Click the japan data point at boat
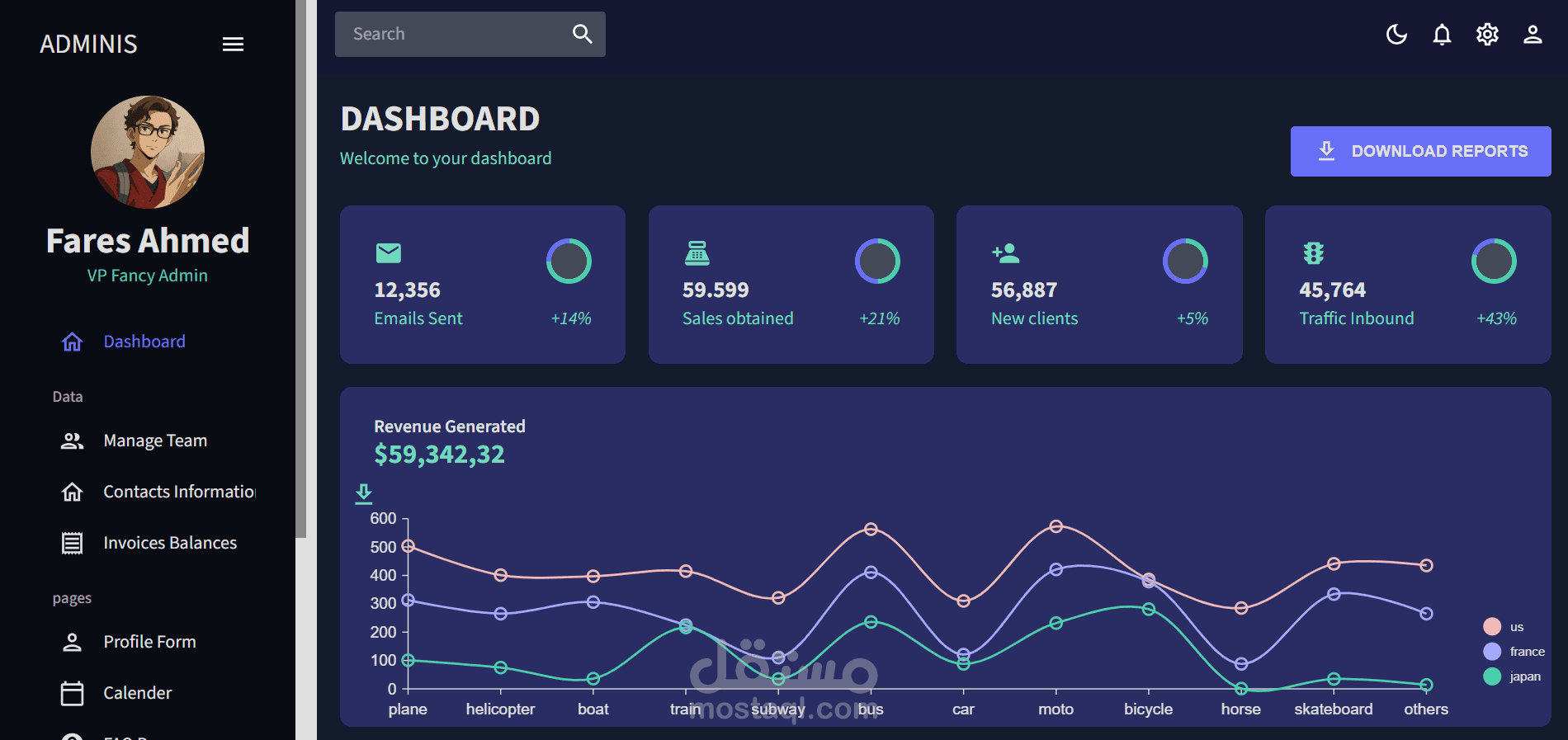This screenshot has width=1568, height=740. pos(593,679)
